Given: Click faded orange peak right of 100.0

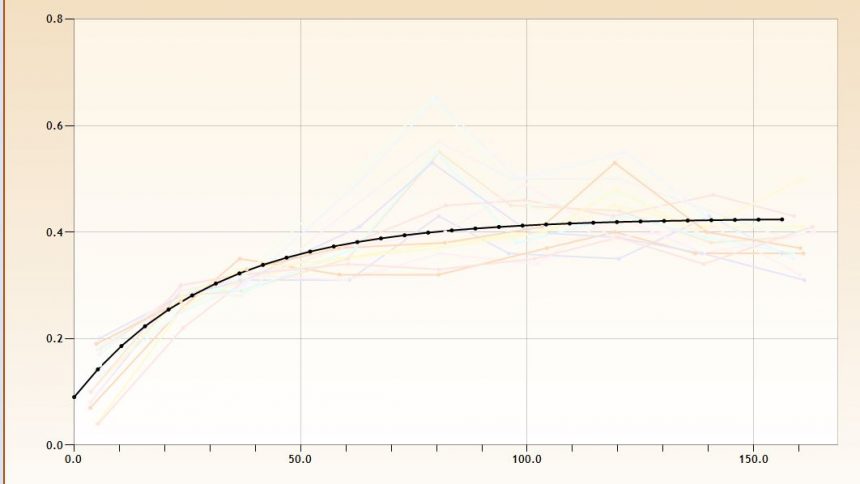Looking at the screenshot, I should [x=616, y=162].
